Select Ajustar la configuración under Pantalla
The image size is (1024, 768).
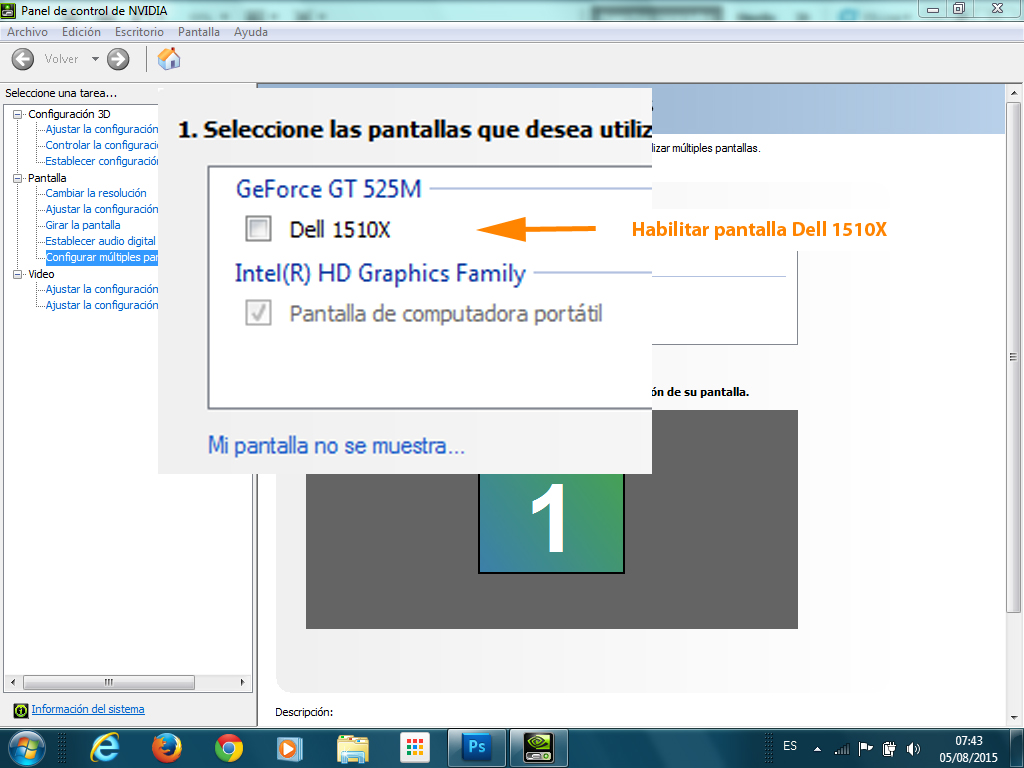click(102, 209)
